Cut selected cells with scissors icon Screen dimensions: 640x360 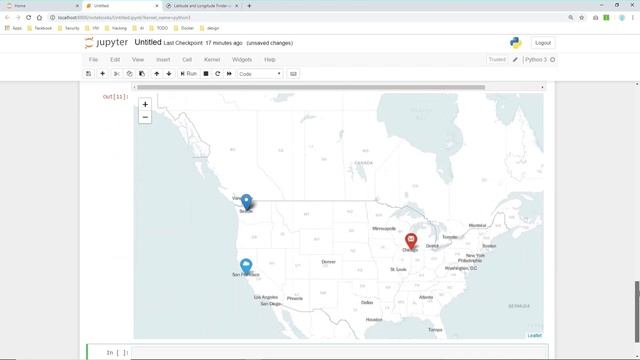point(116,74)
